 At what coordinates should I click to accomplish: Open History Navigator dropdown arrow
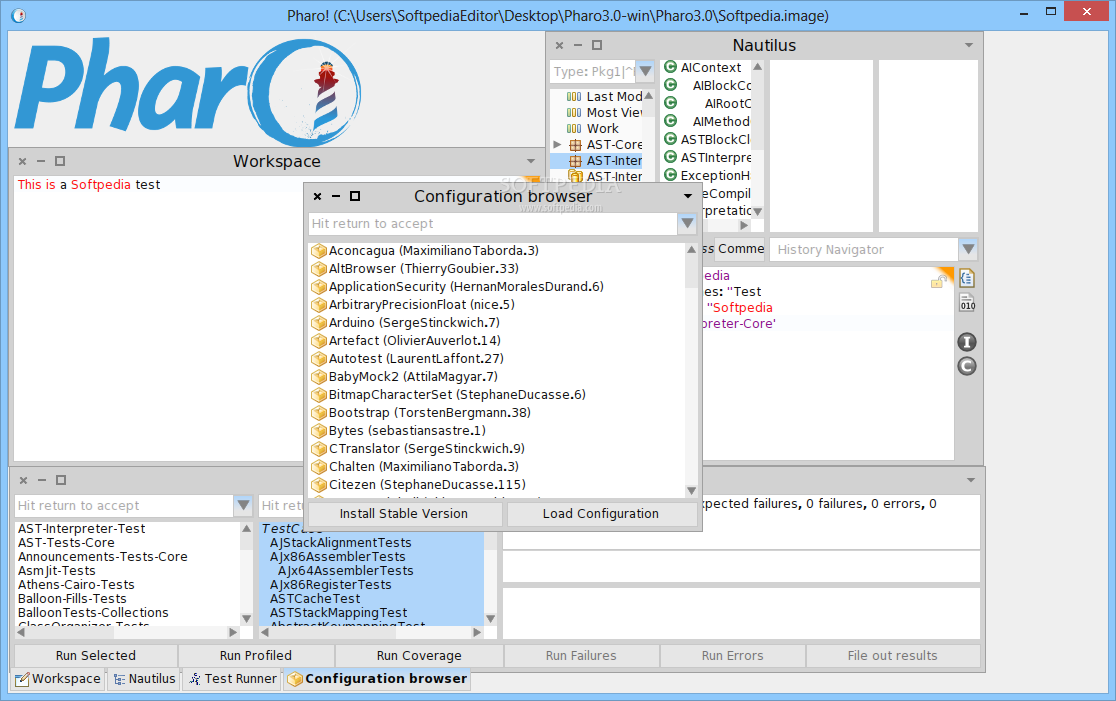pos(968,250)
